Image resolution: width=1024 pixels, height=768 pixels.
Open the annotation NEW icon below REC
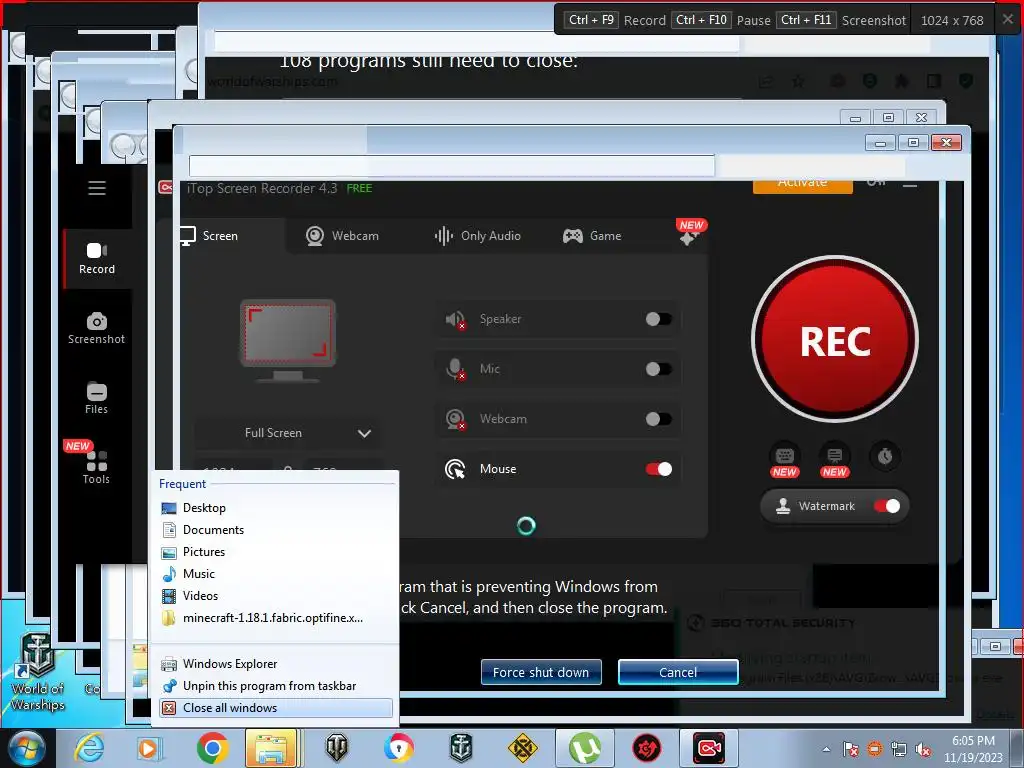pyautogui.click(x=835, y=456)
